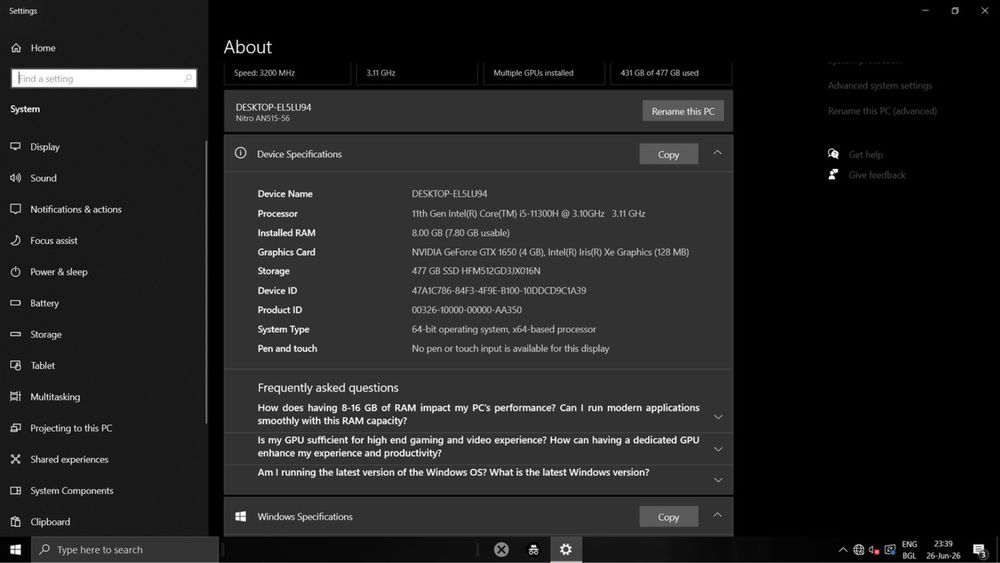Click the Device ID value 47A1C786-84F3-4F9E-B100-10DDCD9C1A39
Viewport: 1000px width, 563px height.
coord(499,291)
